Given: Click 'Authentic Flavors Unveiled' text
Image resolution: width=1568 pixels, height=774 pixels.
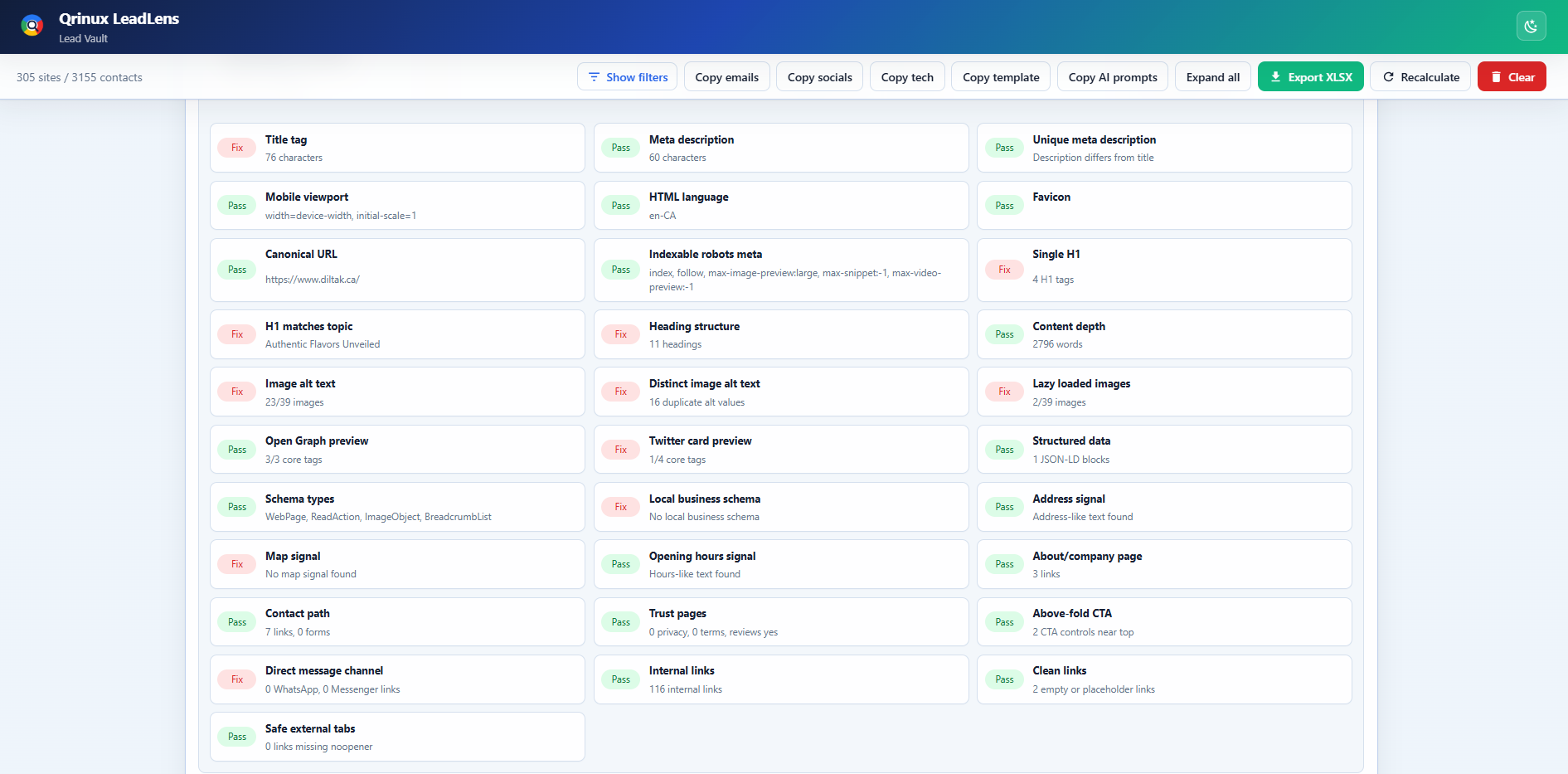Looking at the screenshot, I should click(323, 344).
